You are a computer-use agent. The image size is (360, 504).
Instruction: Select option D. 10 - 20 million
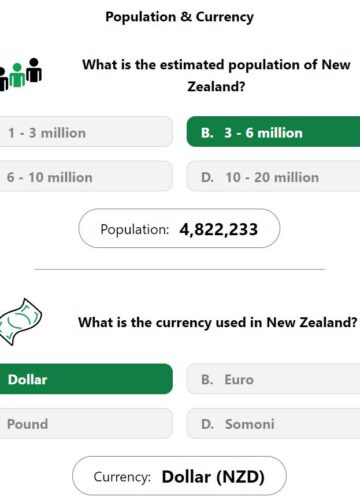273,176
